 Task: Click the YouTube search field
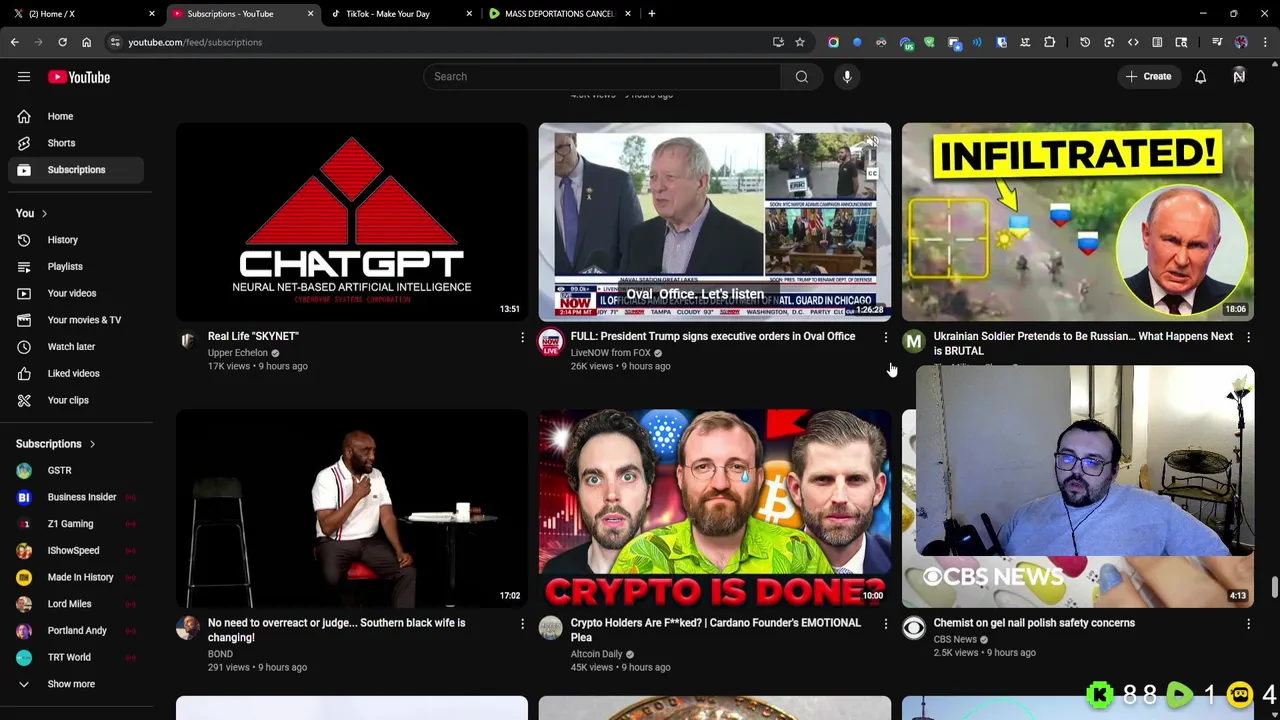coord(602,77)
